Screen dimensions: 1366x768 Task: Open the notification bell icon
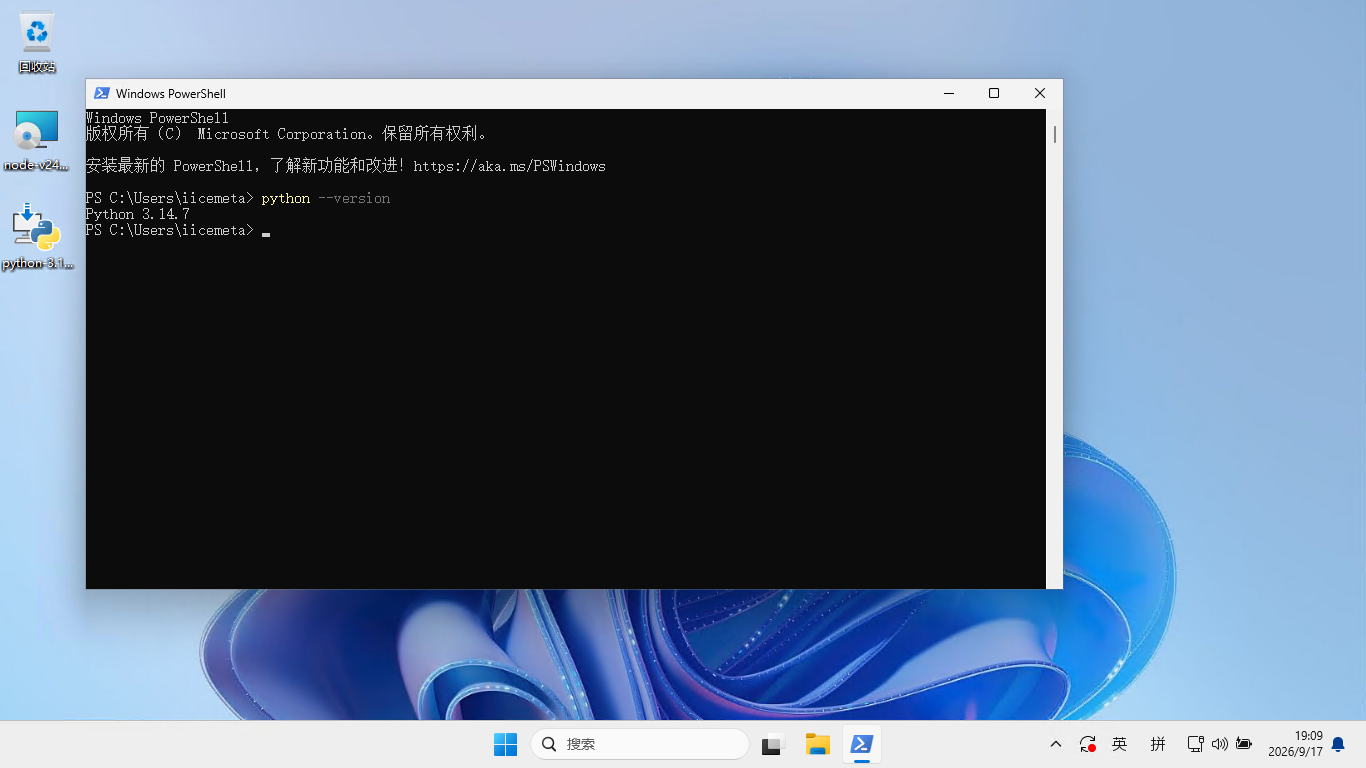tap(1338, 744)
